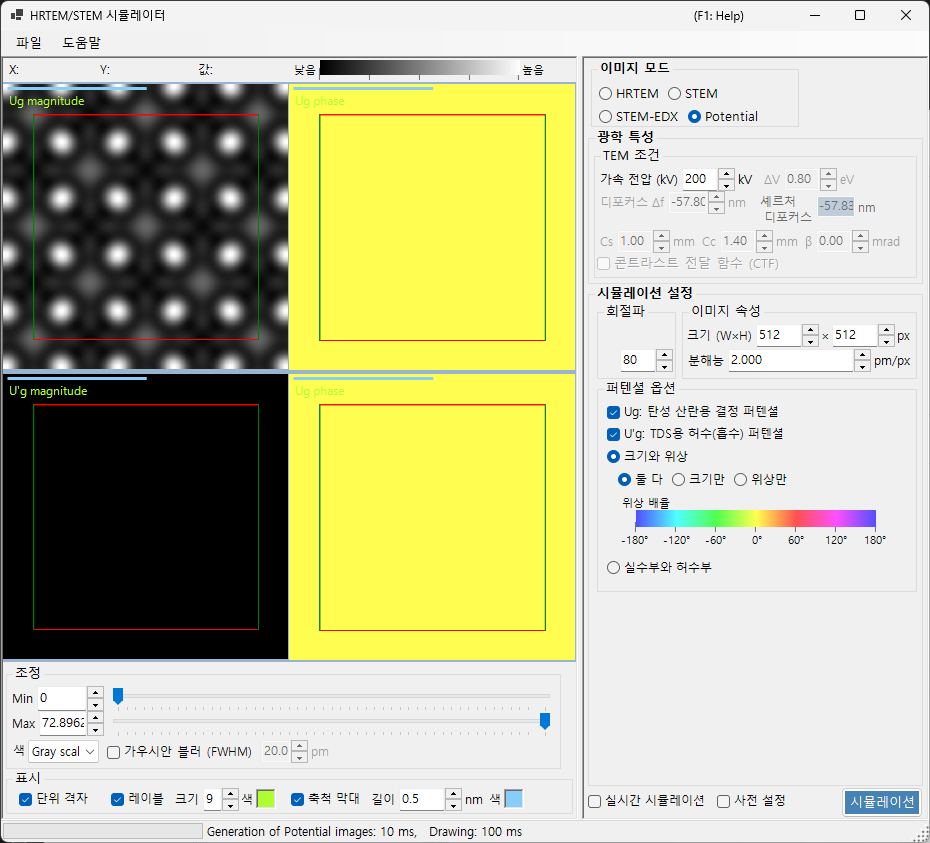This screenshot has height=843, width=930.
Task: Increase the Min value stepper
Action: coord(95,692)
